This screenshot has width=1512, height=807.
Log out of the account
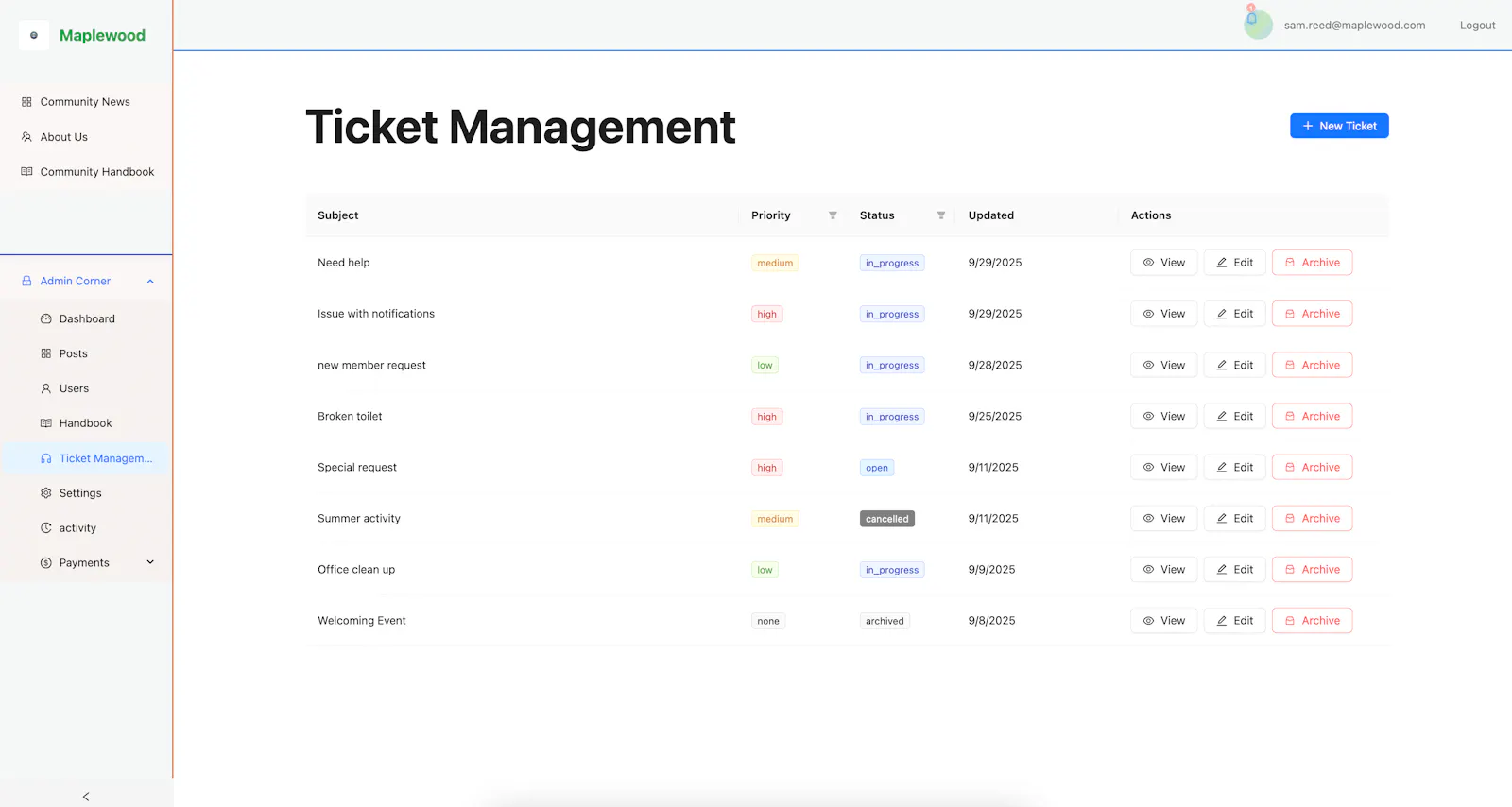coord(1477,26)
